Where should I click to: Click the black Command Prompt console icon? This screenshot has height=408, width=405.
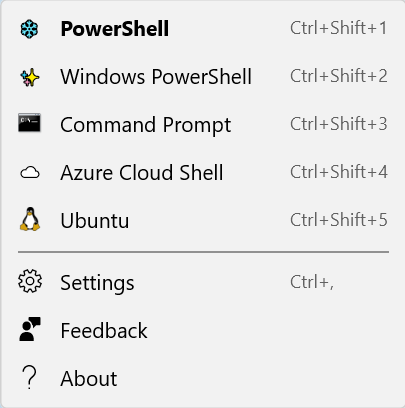click(x=29, y=123)
